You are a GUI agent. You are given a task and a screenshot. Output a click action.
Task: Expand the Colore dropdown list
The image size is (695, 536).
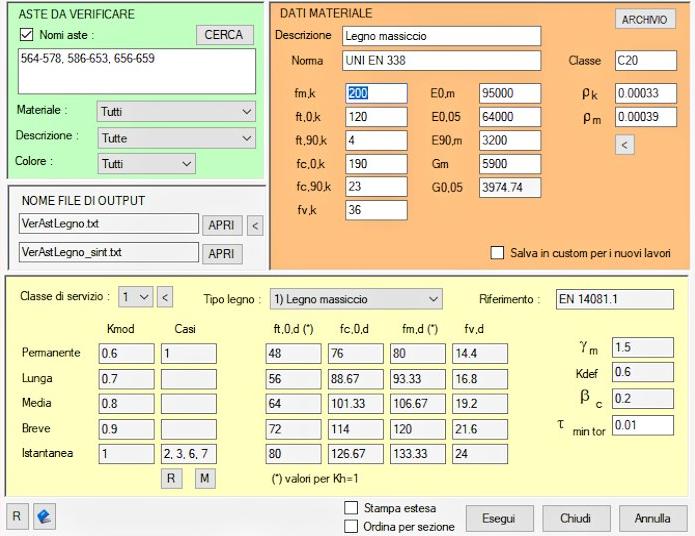[x=146, y=163]
